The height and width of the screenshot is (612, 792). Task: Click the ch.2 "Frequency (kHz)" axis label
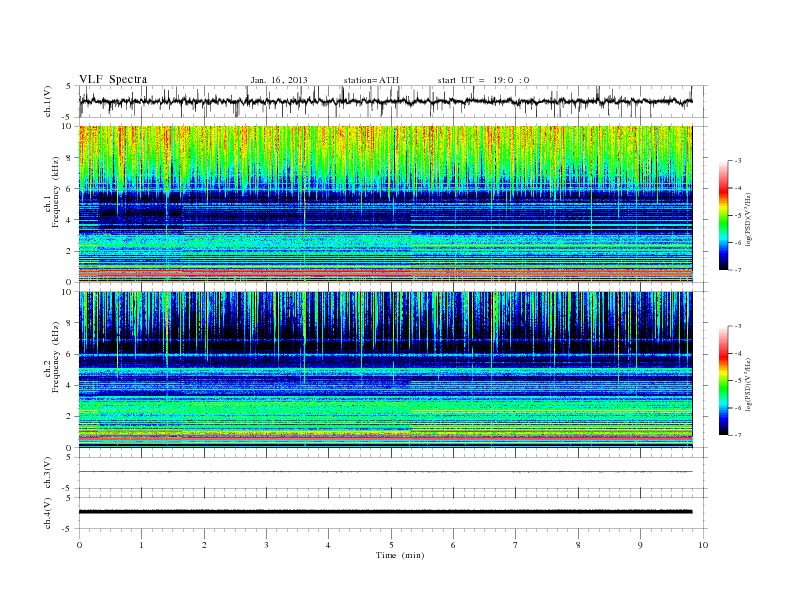coord(55,357)
